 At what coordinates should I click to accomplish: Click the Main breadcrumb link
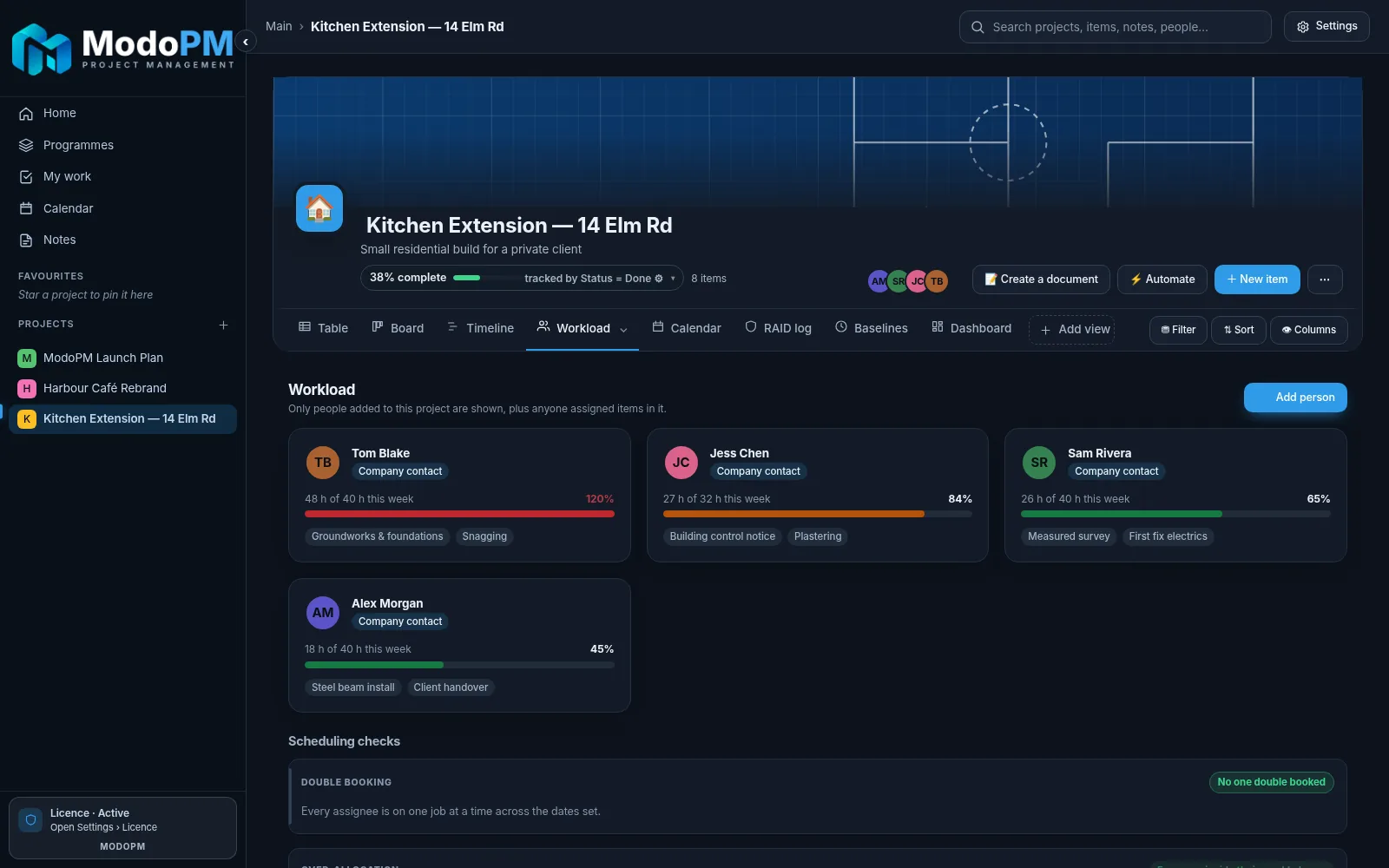pos(279,27)
